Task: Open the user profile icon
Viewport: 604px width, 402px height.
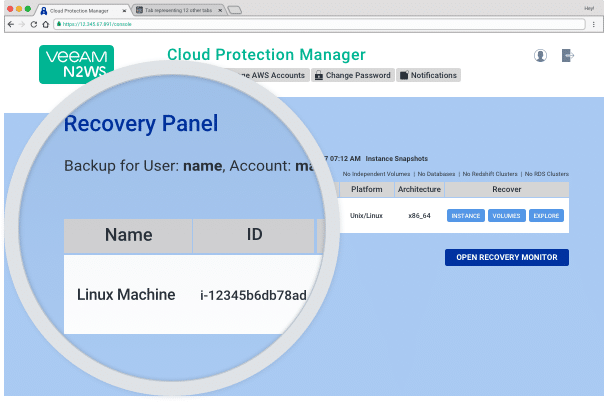Action: 540,55
